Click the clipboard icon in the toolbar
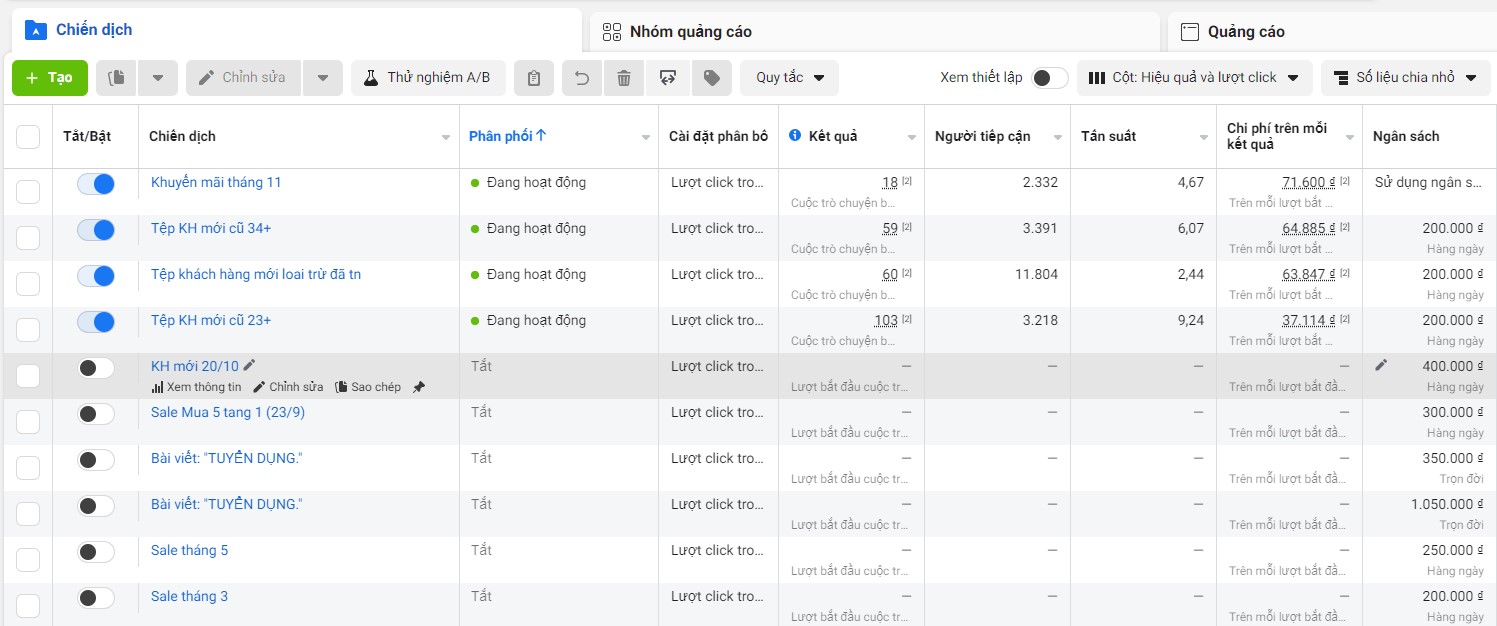 click(533, 77)
